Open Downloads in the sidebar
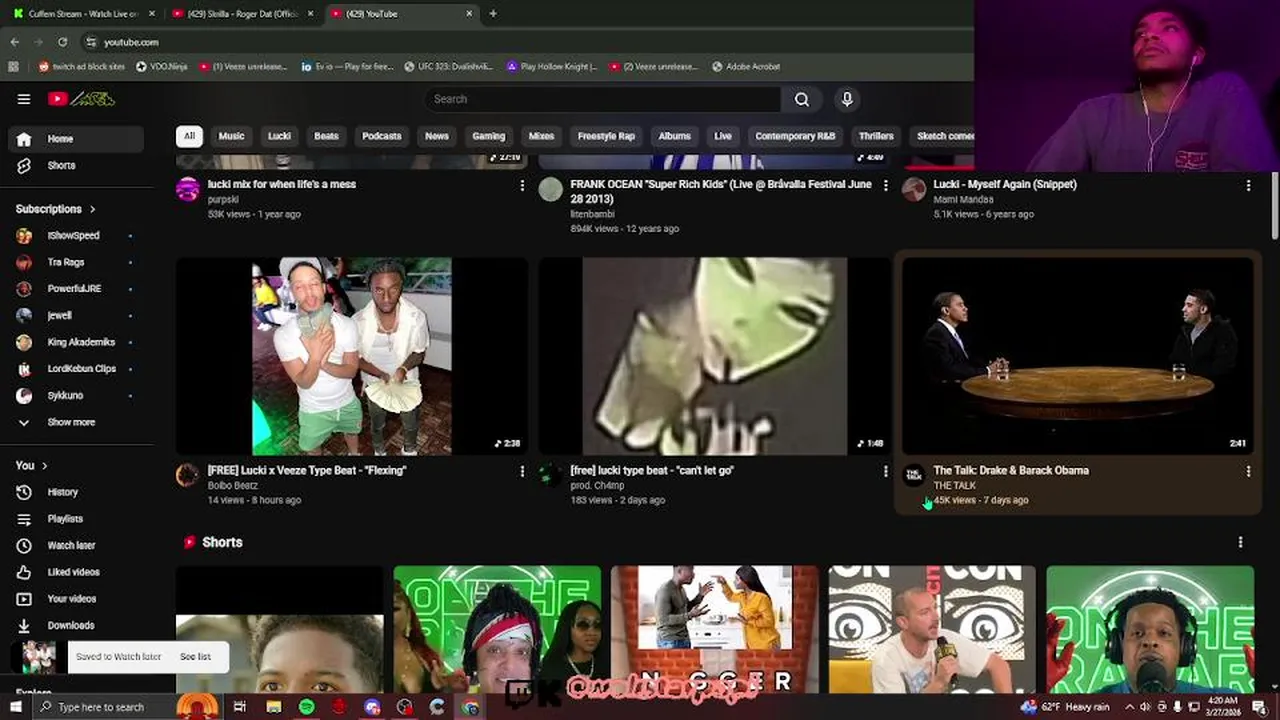This screenshot has width=1280, height=720. click(x=76, y=625)
